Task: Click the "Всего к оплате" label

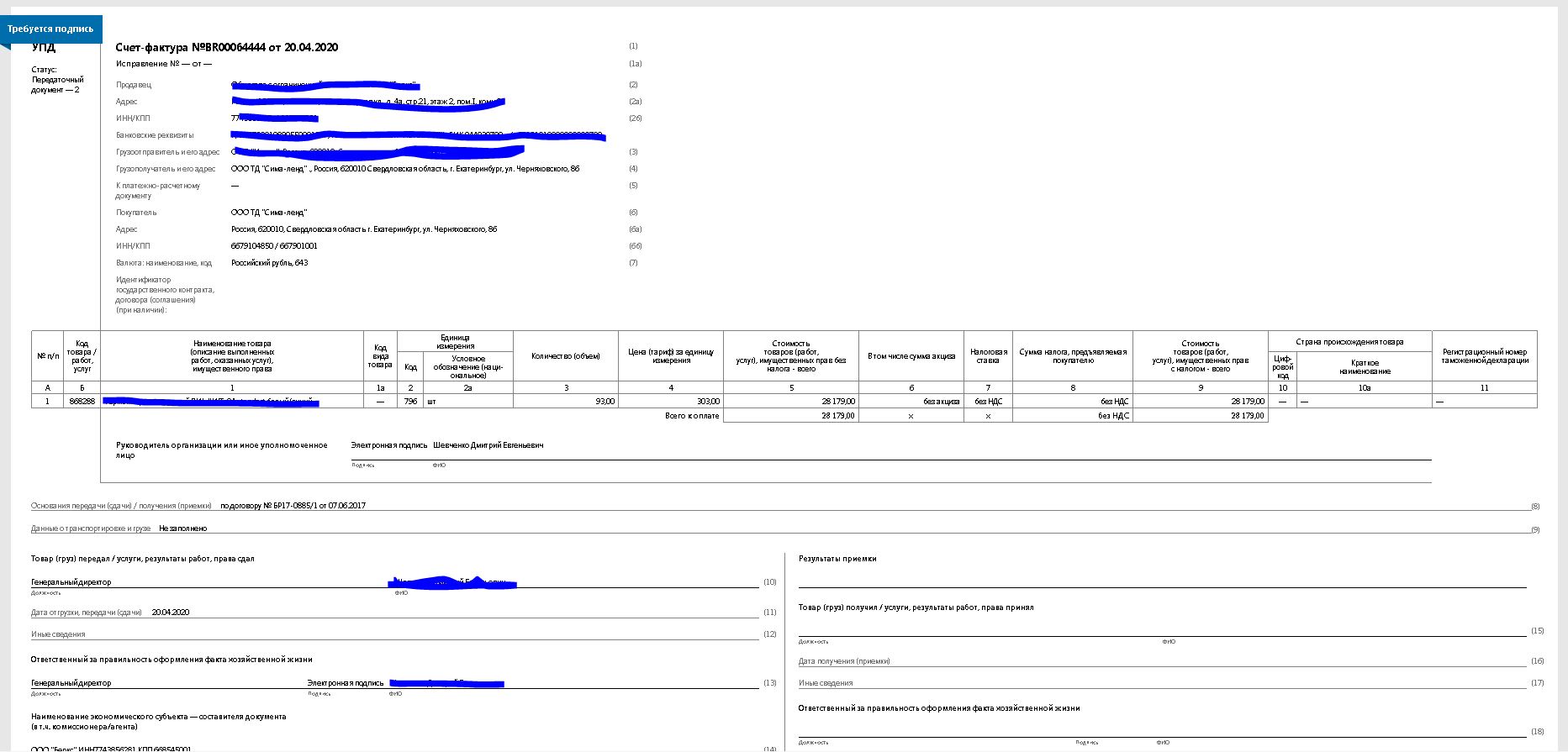Action: click(x=691, y=416)
